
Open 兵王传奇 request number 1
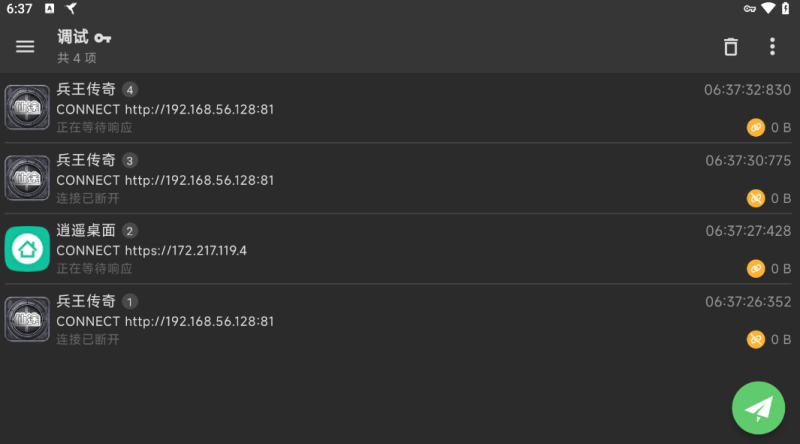pos(400,319)
